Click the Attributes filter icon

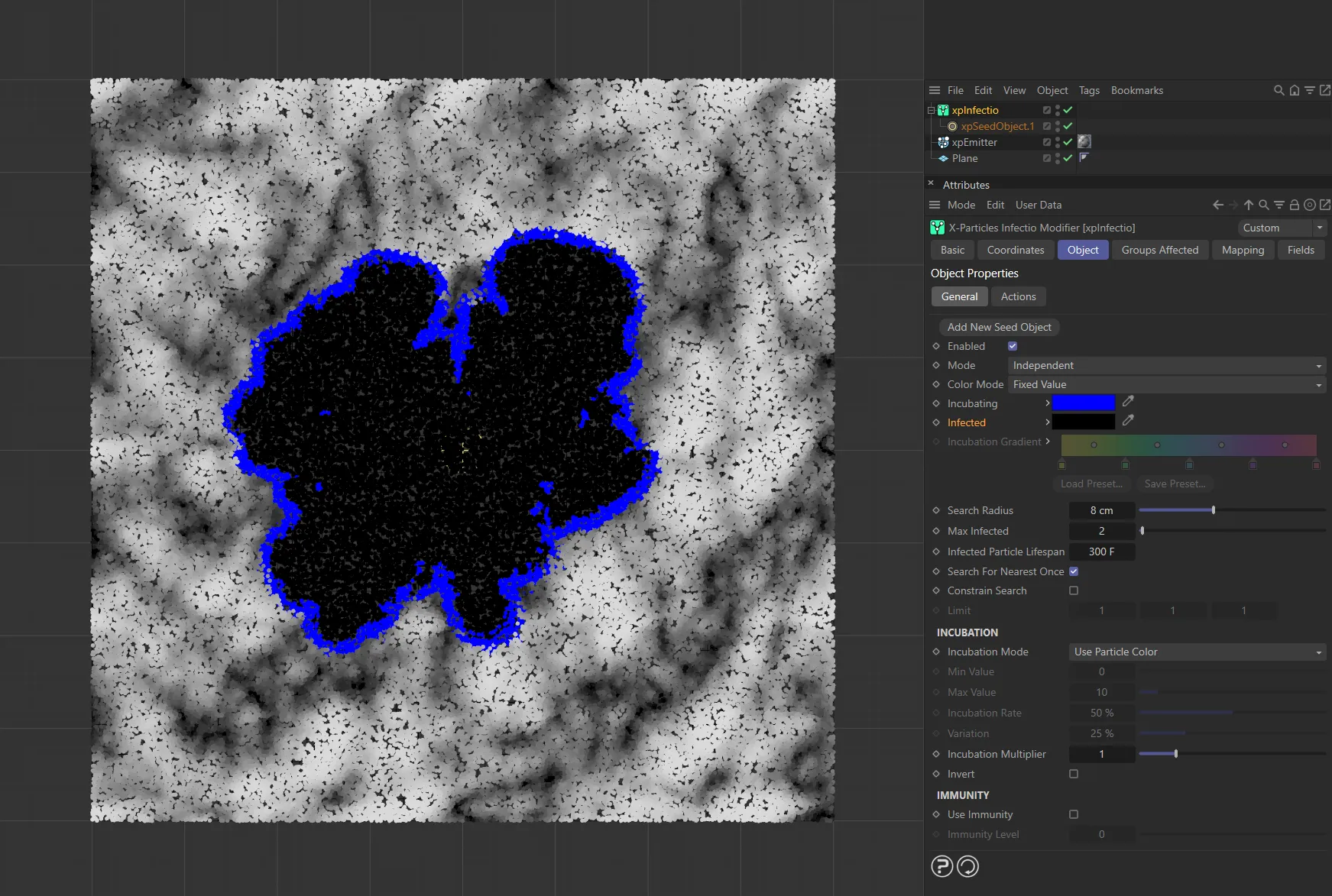click(x=1279, y=205)
